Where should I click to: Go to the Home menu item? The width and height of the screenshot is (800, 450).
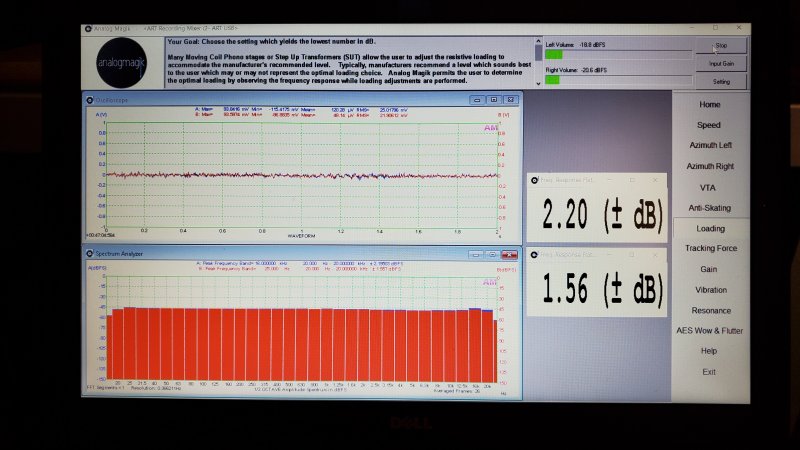tap(710, 105)
